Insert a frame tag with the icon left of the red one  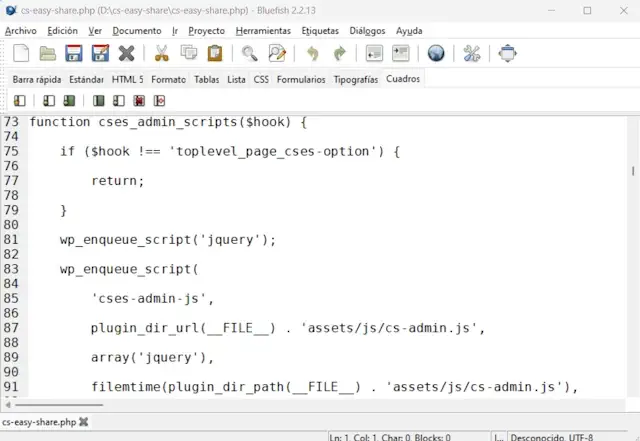point(119,100)
